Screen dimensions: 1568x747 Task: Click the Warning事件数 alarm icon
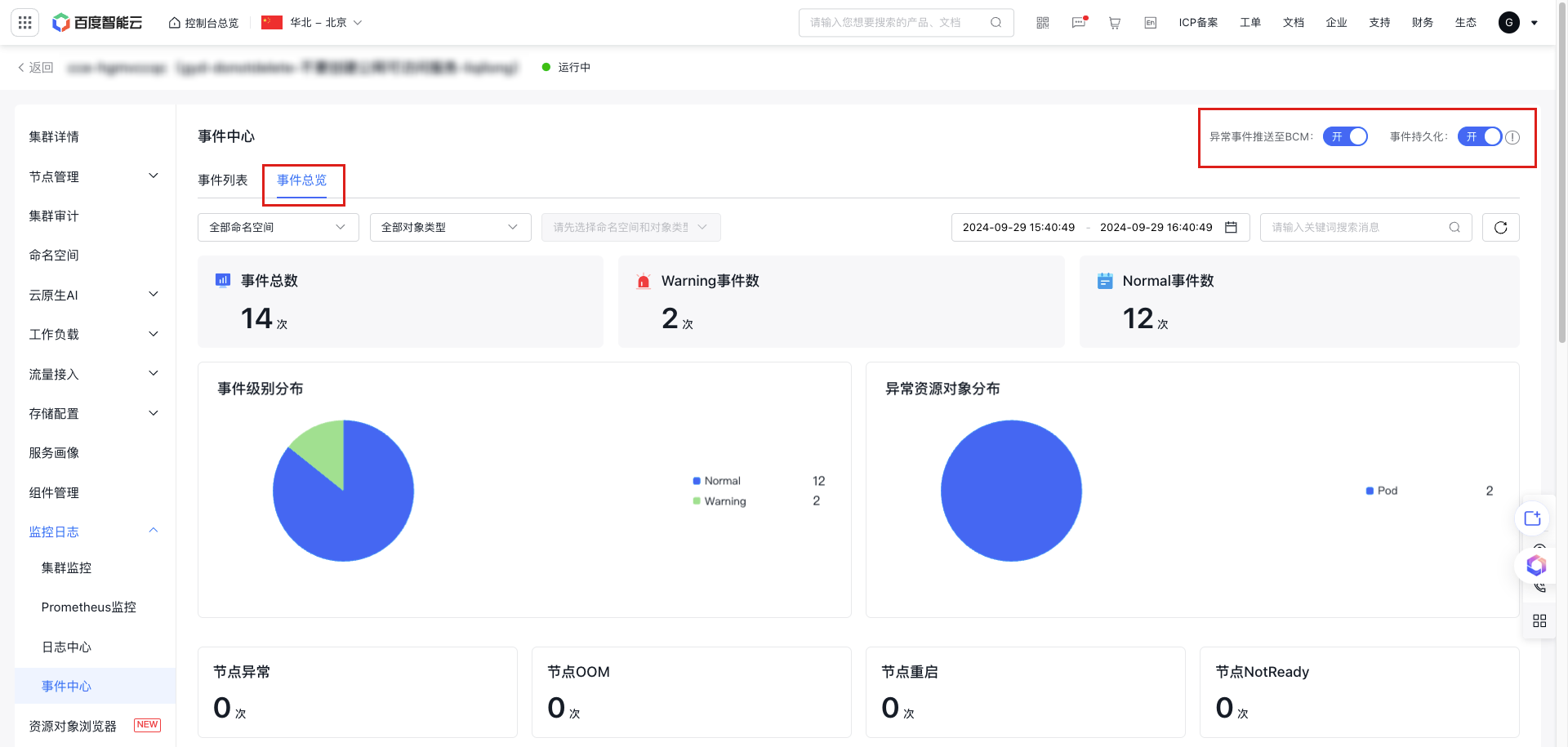coord(643,281)
